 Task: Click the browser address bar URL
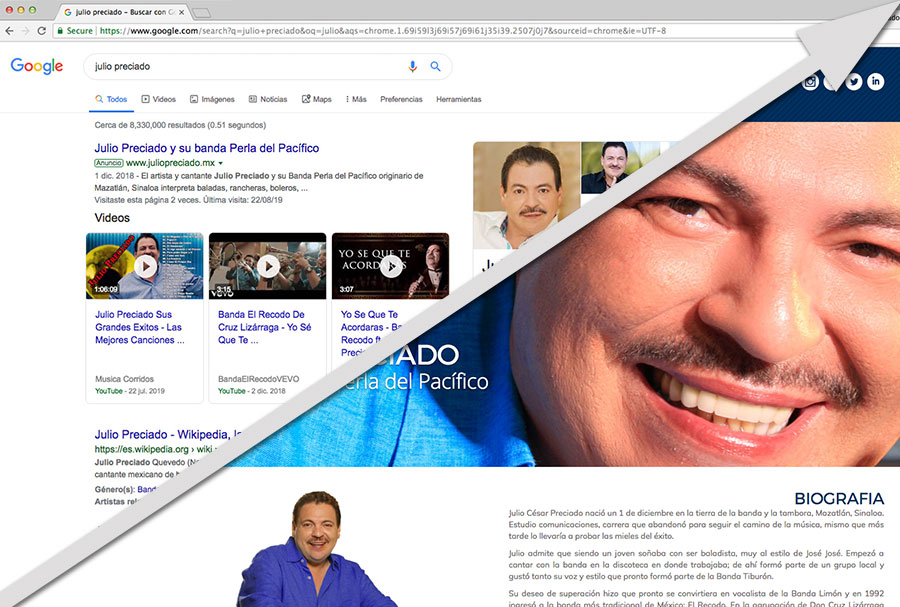click(383, 31)
